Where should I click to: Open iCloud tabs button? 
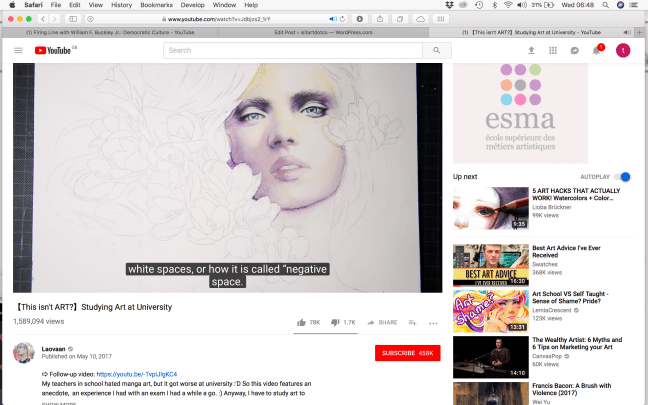420,19
